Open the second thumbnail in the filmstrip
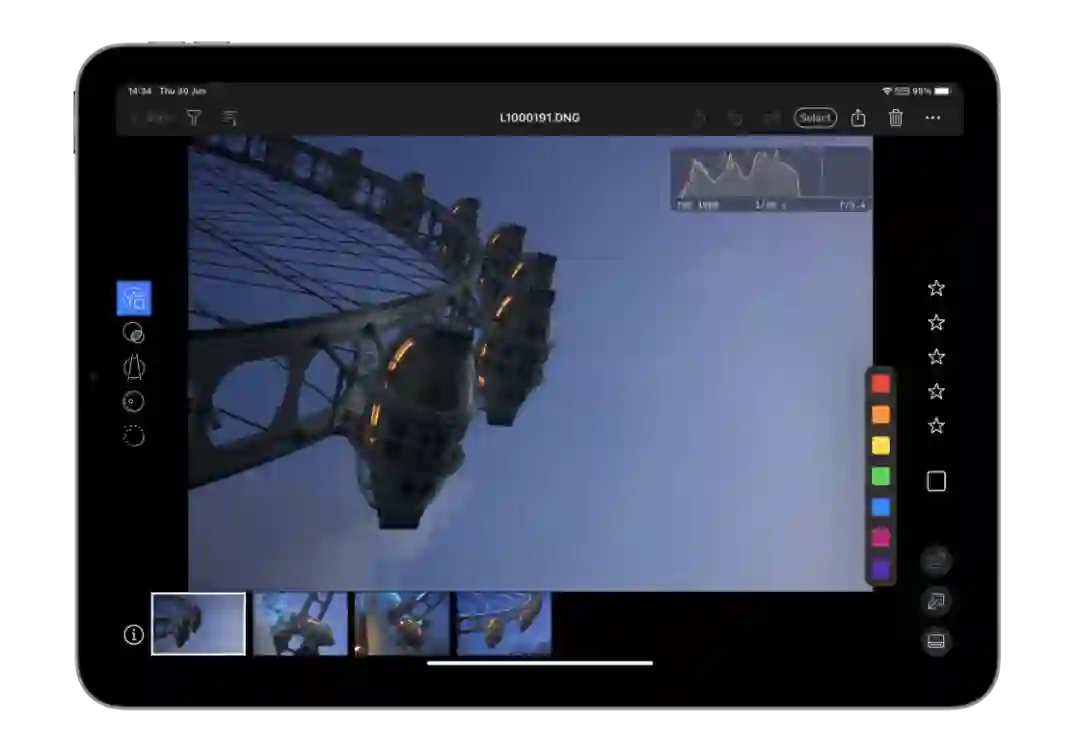 tap(300, 624)
